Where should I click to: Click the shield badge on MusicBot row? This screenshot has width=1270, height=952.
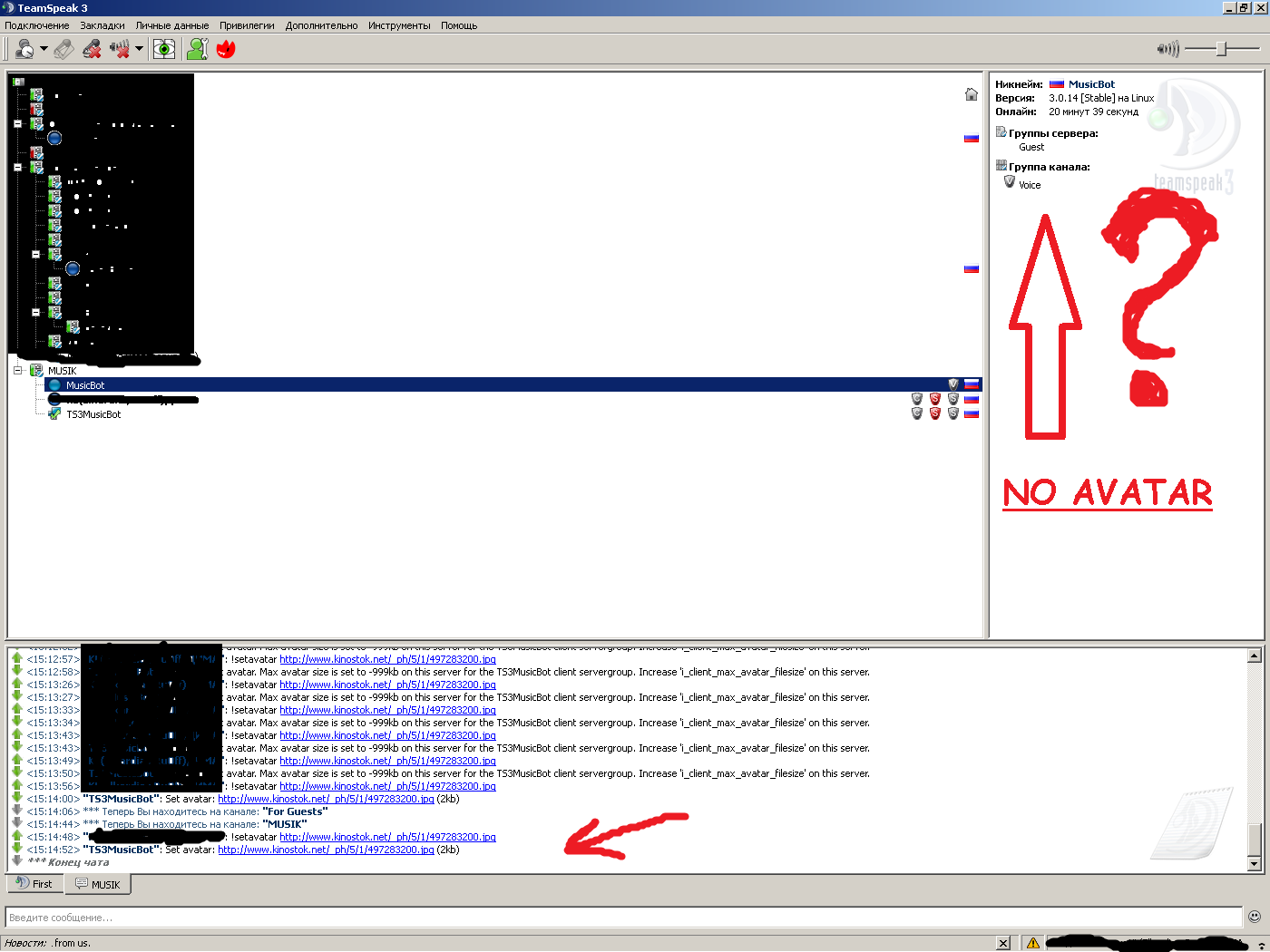pos(953,384)
